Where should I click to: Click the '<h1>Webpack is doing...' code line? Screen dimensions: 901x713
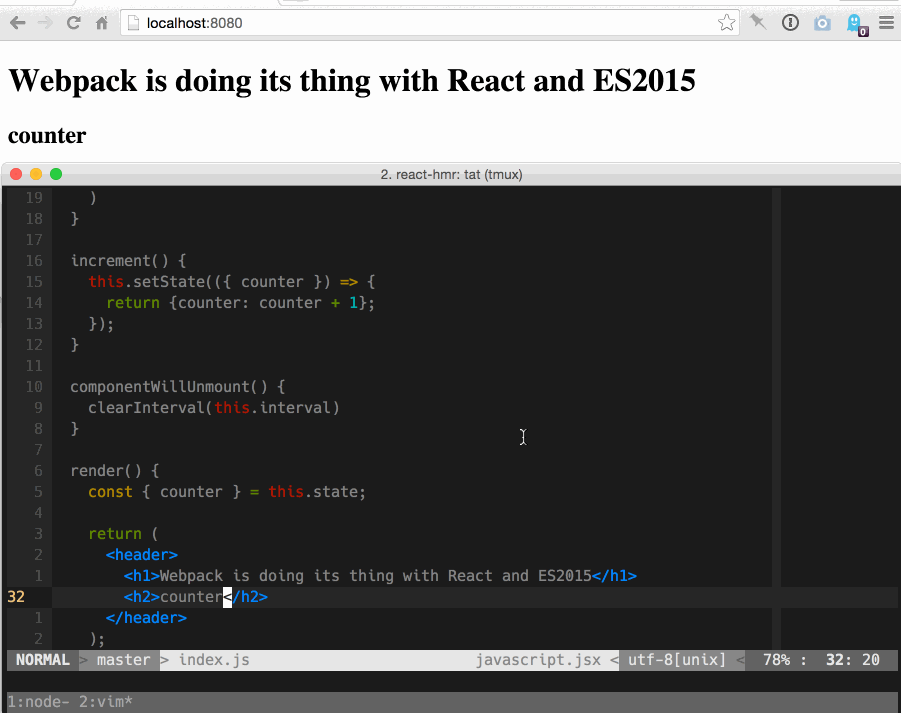click(380, 576)
